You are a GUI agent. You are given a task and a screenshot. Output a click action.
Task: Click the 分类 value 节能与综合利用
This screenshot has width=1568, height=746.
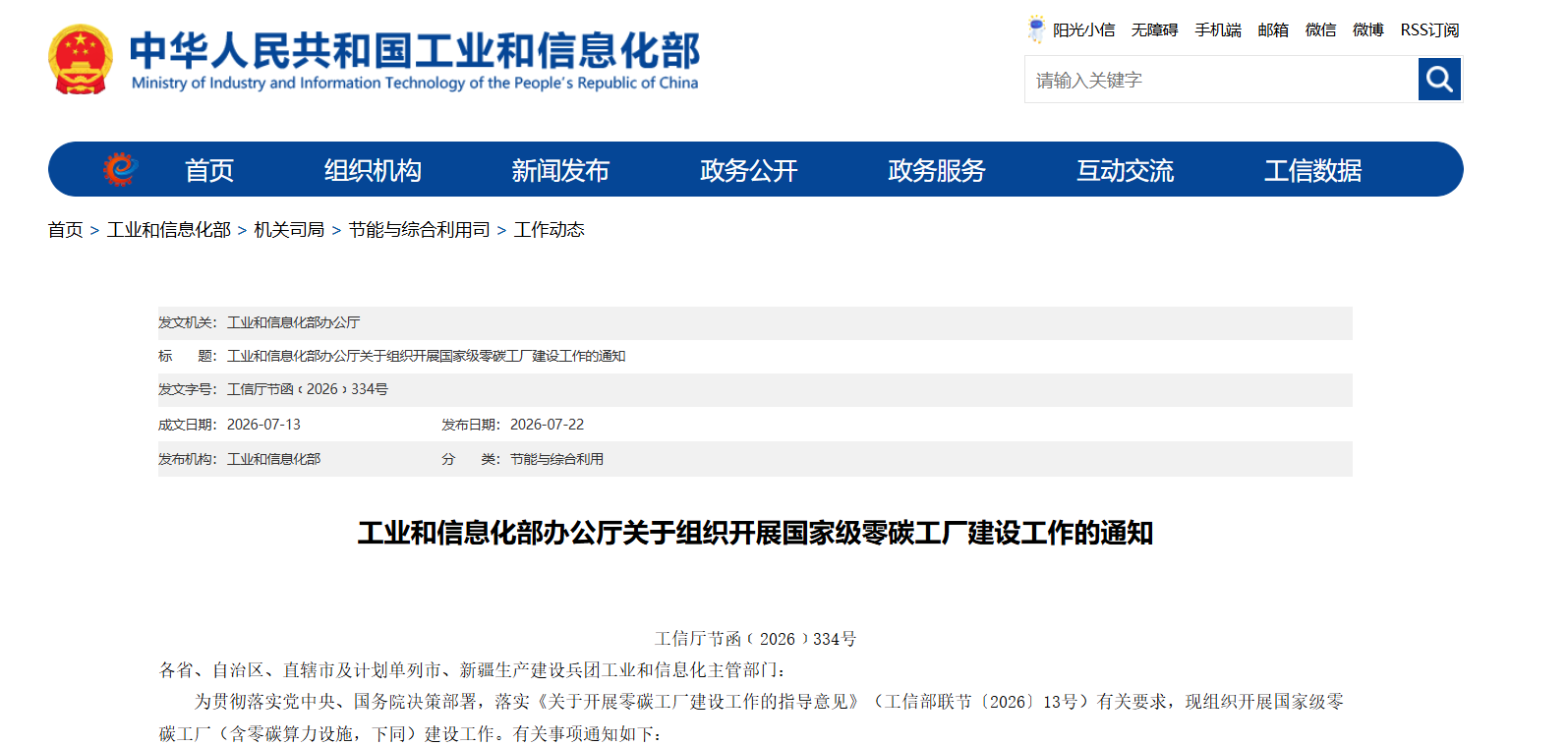click(x=556, y=459)
